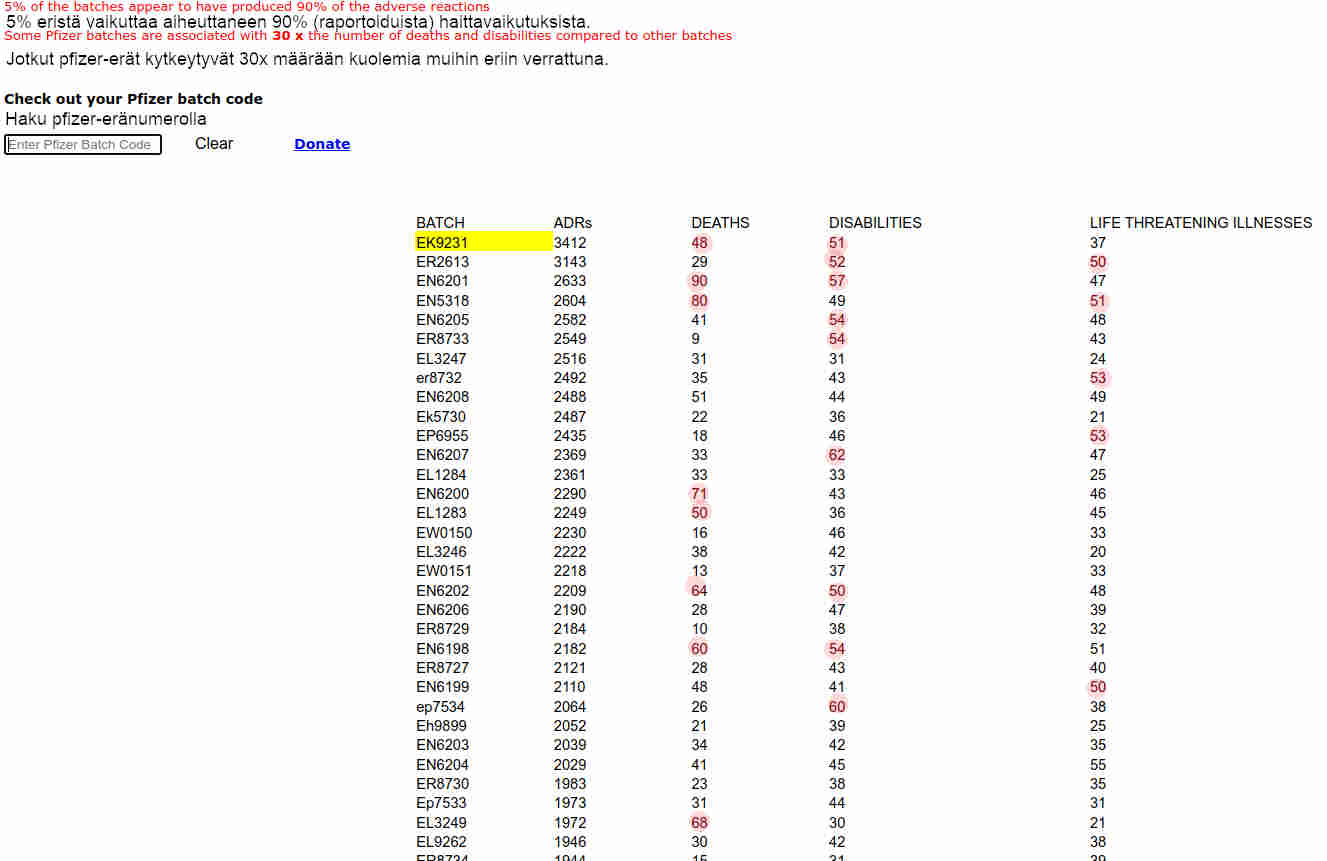Click batch code EN6204
Viewport: 1327px width, 861px height.
click(442, 765)
